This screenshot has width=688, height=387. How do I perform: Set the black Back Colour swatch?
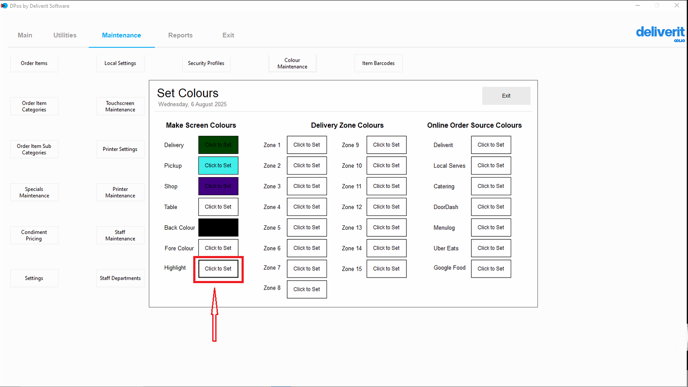tap(218, 227)
